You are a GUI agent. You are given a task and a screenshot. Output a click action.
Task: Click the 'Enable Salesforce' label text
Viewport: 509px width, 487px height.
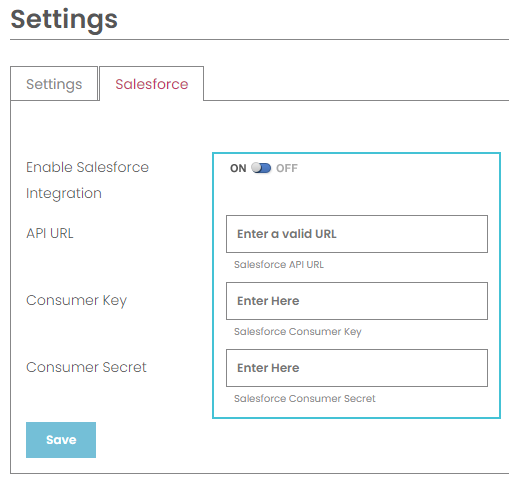click(x=87, y=167)
